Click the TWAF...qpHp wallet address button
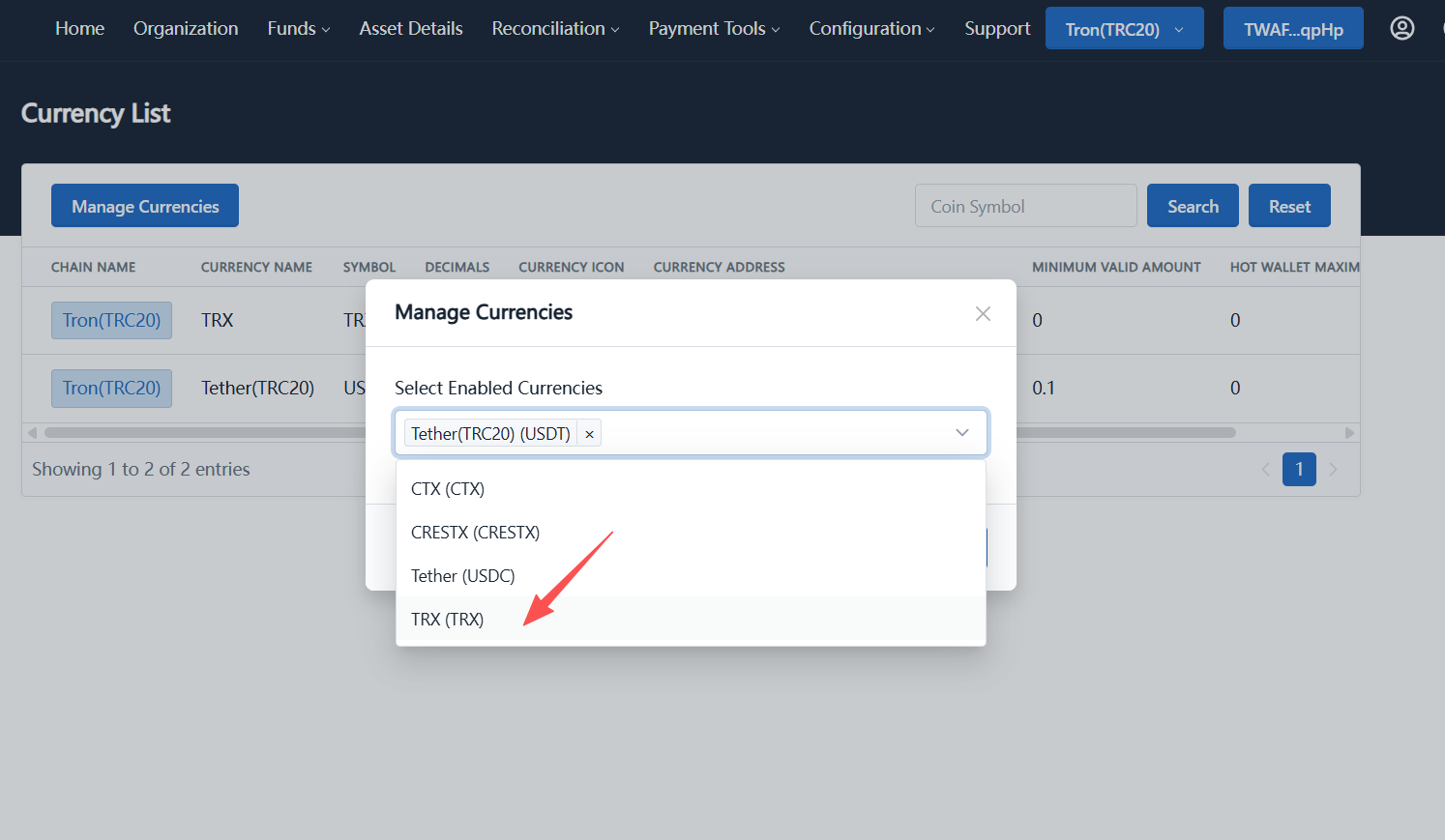This screenshot has height=840, width=1445. tap(1293, 28)
